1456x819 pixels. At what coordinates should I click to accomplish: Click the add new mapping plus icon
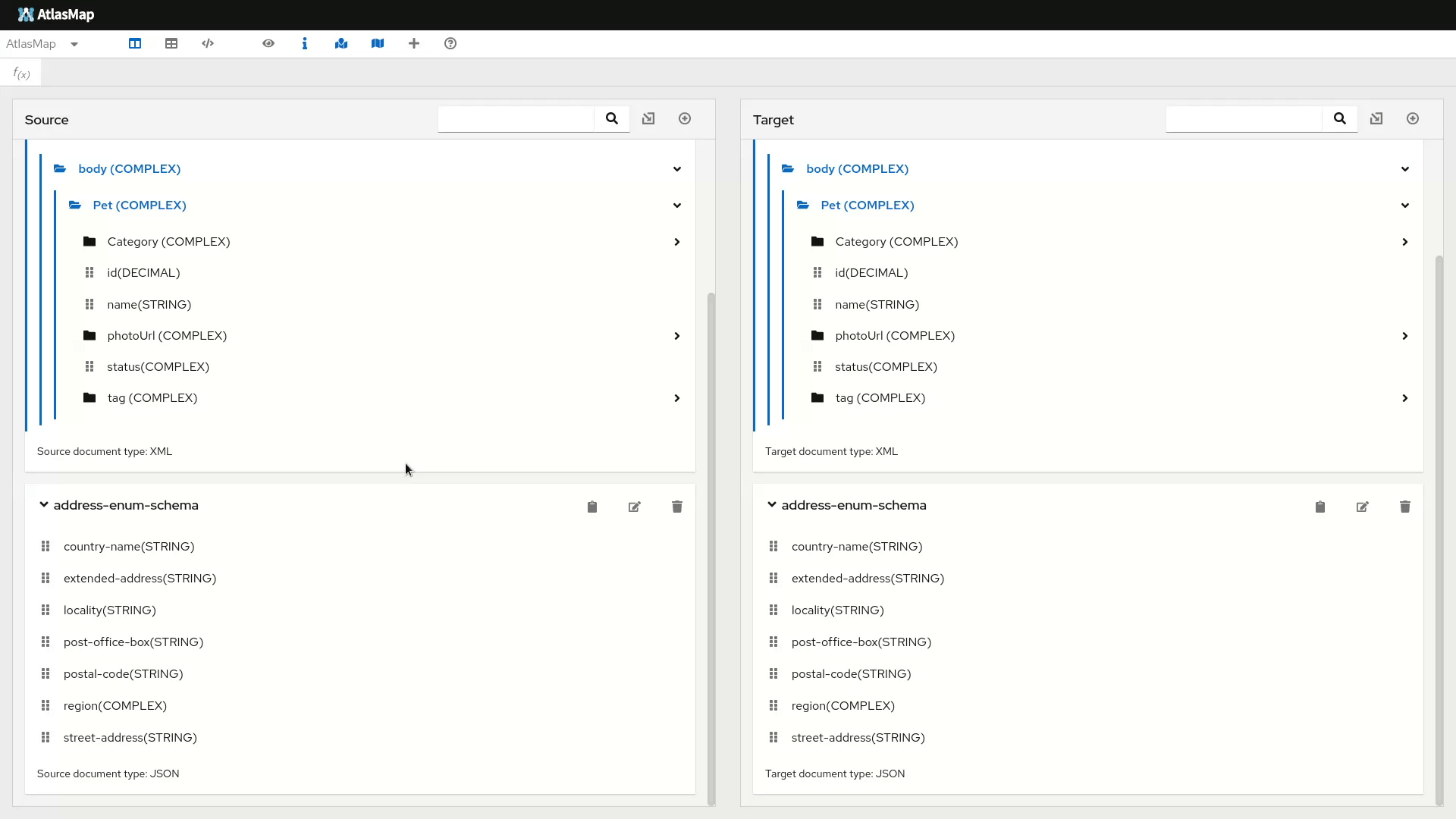point(414,44)
